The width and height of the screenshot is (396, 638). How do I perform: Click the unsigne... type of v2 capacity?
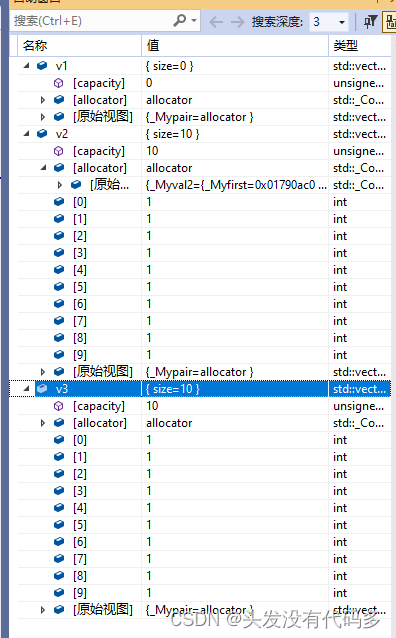(x=359, y=151)
